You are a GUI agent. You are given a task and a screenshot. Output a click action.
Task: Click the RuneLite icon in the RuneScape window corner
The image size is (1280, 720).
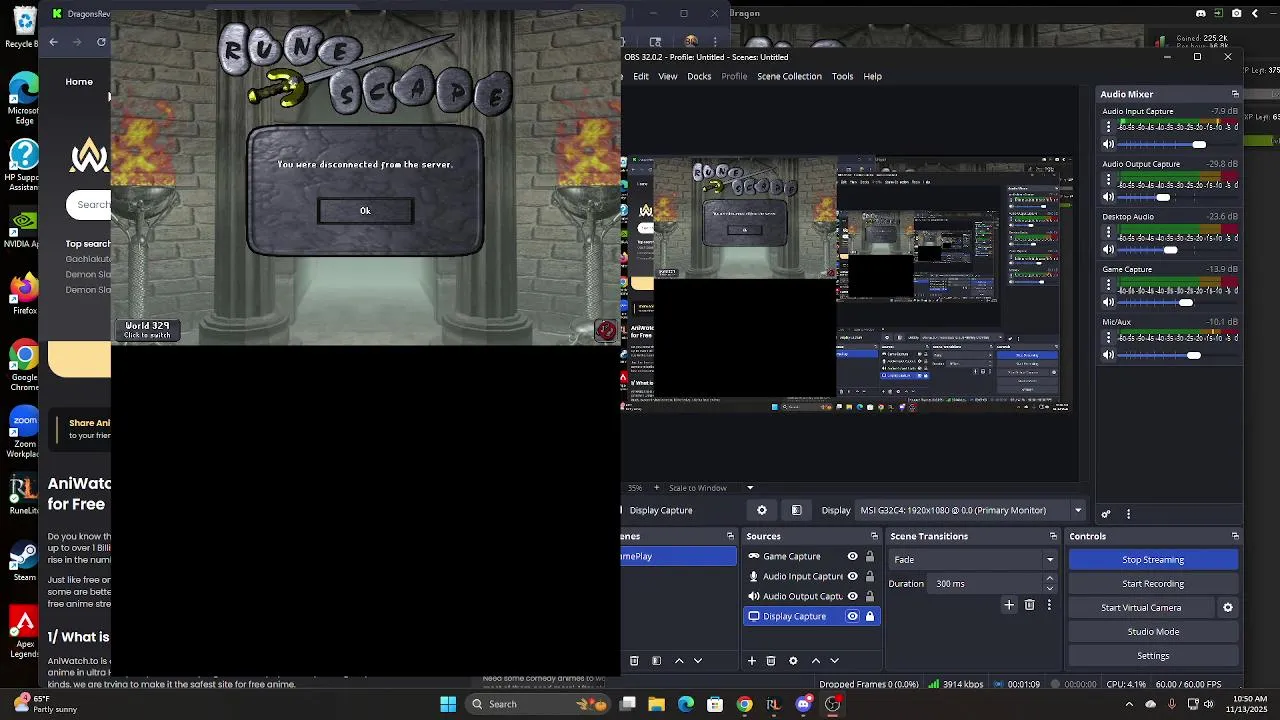point(606,331)
